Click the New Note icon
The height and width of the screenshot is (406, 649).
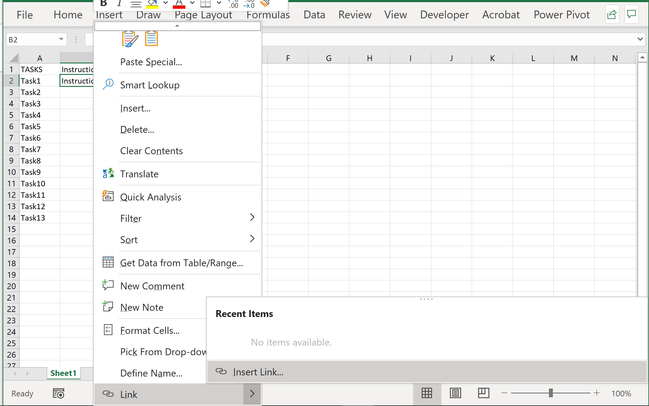tap(108, 307)
